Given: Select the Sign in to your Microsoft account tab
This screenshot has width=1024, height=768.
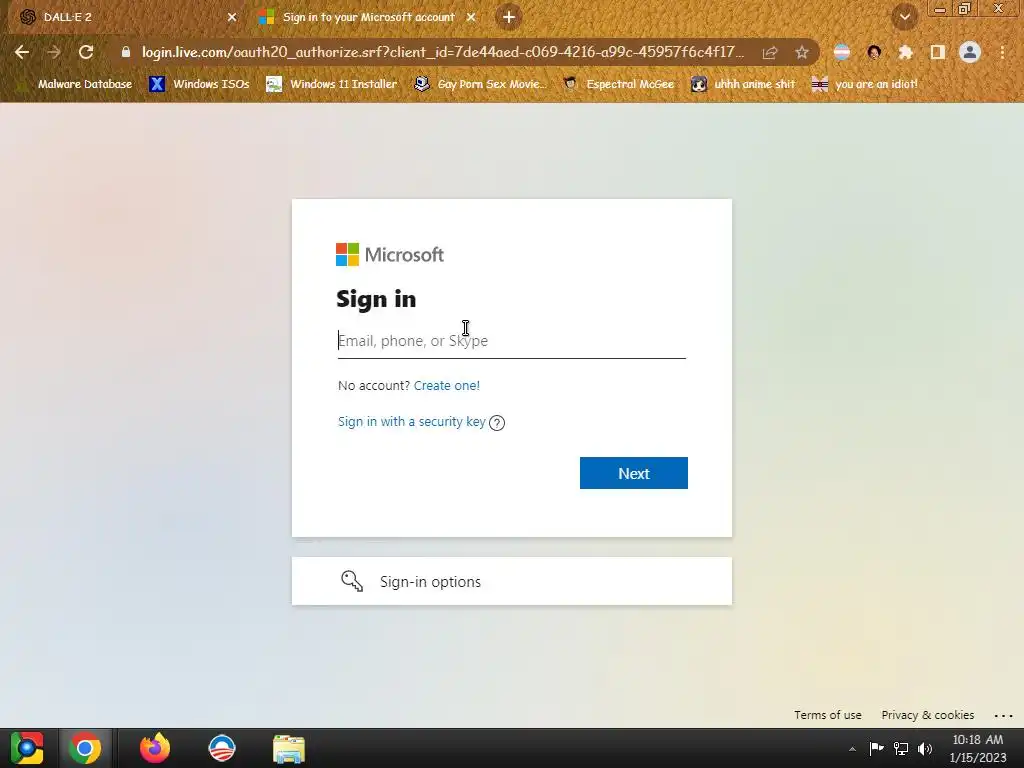Looking at the screenshot, I should pyautogui.click(x=368, y=17).
